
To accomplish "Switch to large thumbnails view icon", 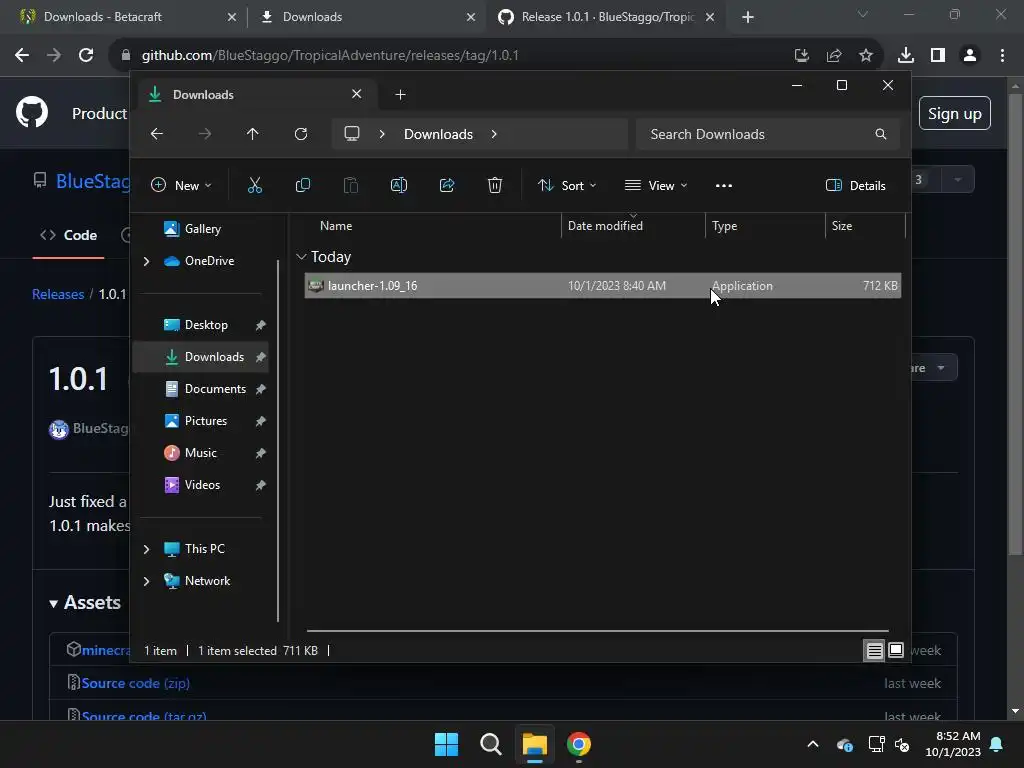I will coord(896,650).
